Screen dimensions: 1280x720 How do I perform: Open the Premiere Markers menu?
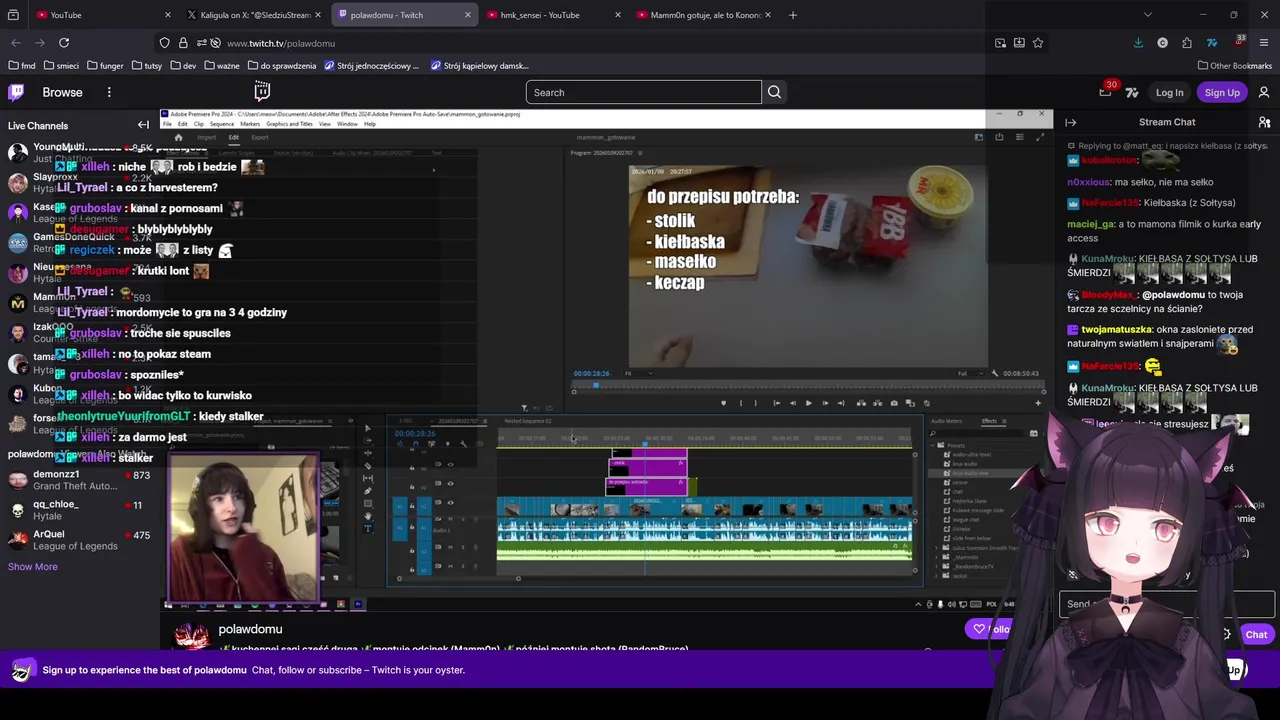pyautogui.click(x=250, y=124)
